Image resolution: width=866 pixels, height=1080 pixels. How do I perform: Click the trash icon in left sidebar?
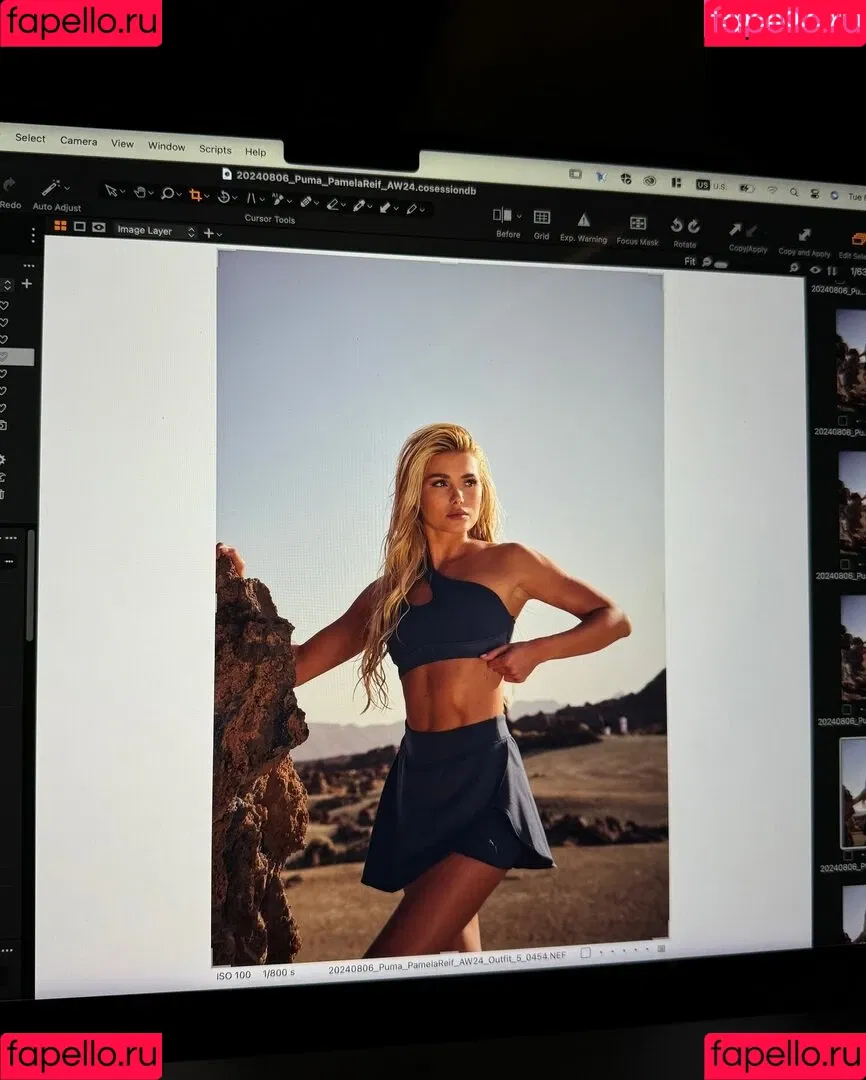[x=3, y=493]
